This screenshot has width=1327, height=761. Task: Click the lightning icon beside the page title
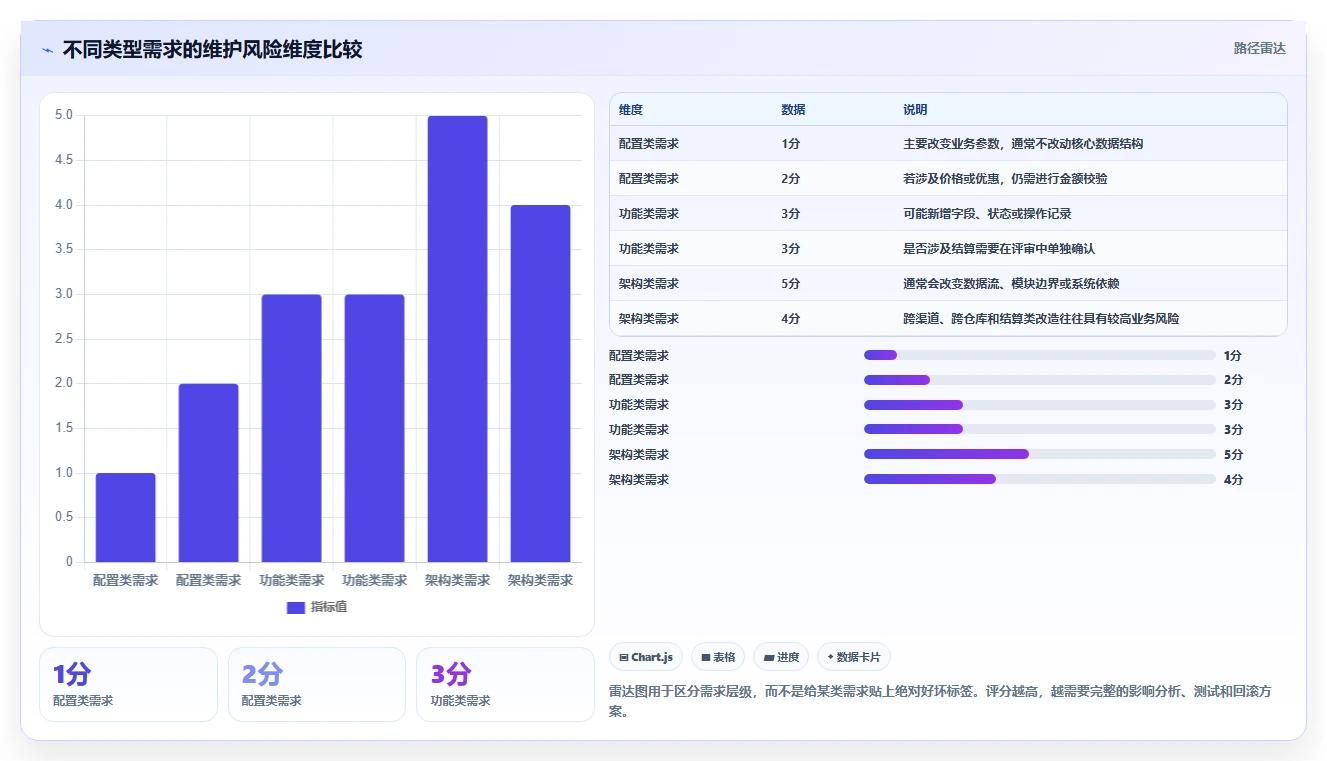click(47, 50)
